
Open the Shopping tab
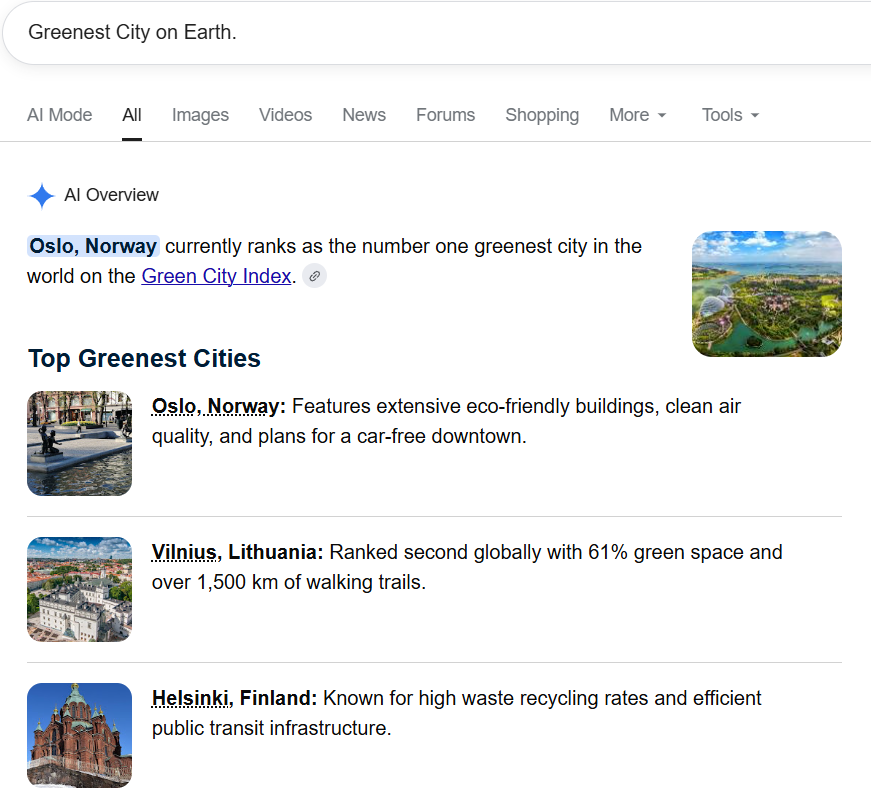tap(542, 115)
